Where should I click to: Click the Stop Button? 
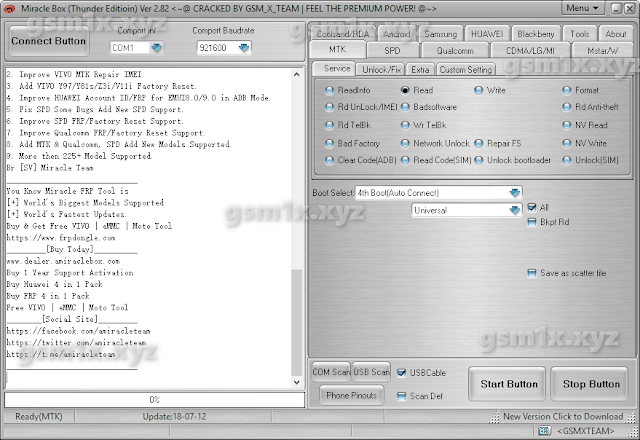(591, 384)
